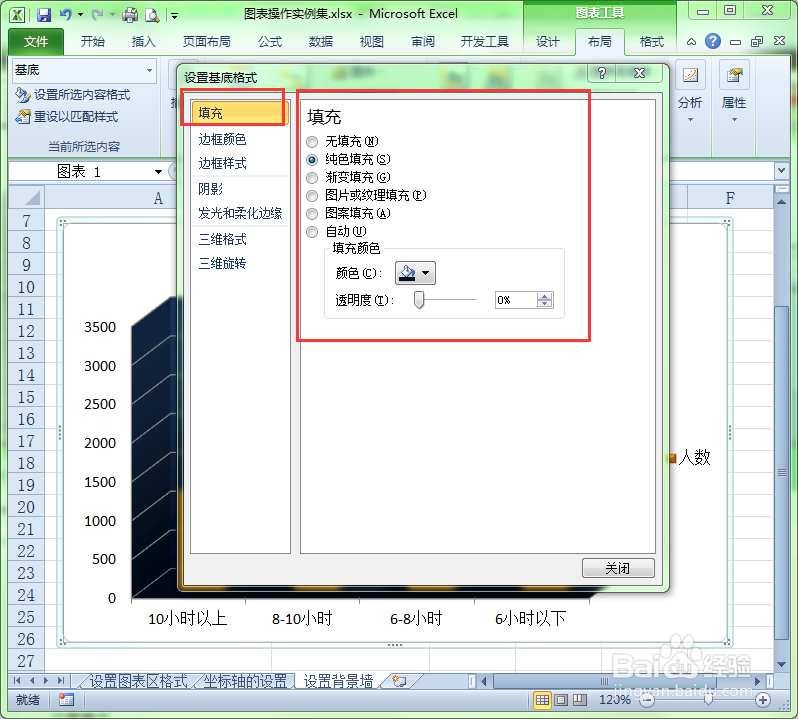Open the 坐标轴的设置 sheet tab
The height and width of the screenshot is (719, 798).
pyautogui.click(x=245, y=681)
